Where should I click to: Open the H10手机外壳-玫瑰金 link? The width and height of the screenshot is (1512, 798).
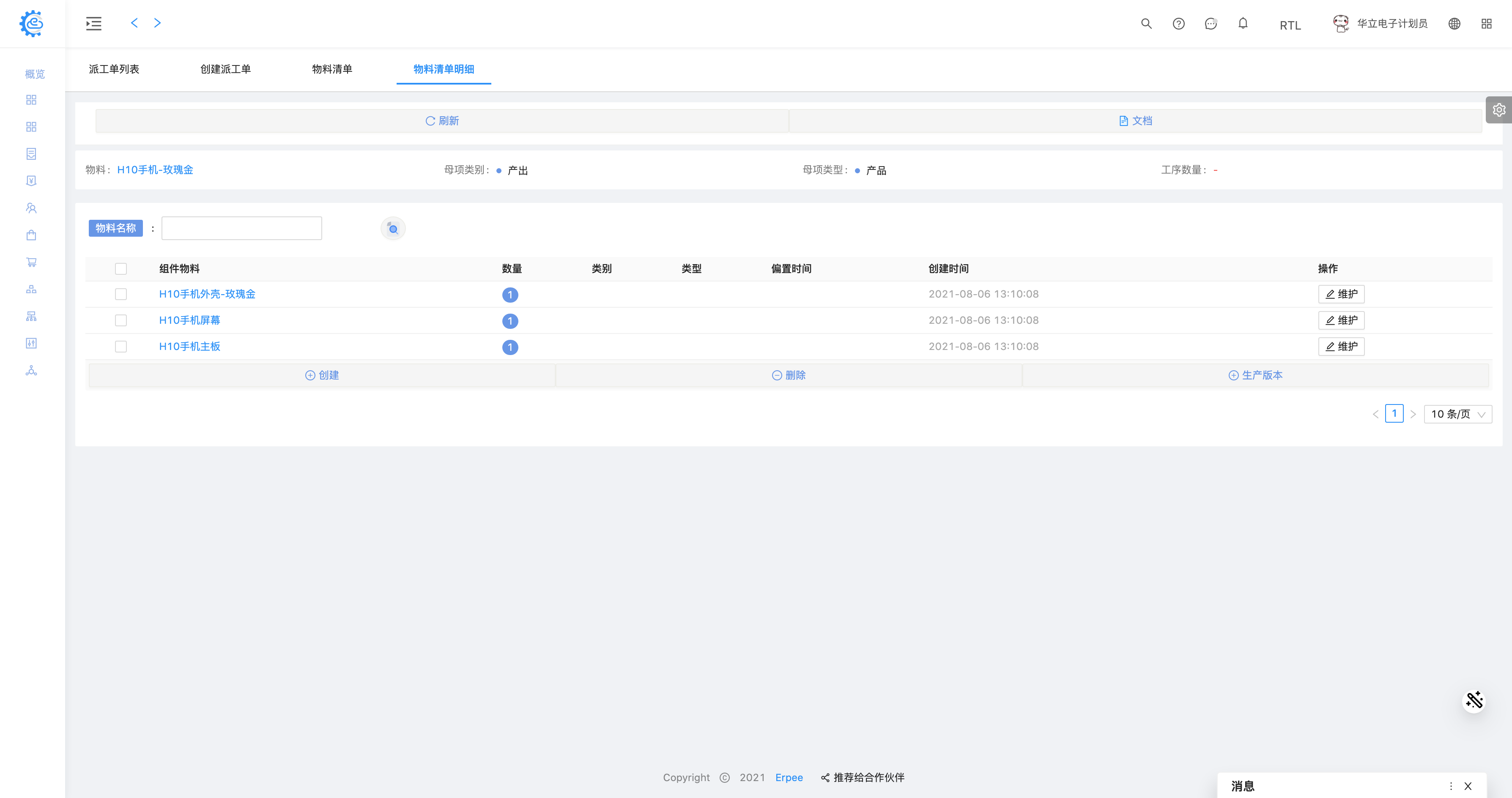coord(207,294)
